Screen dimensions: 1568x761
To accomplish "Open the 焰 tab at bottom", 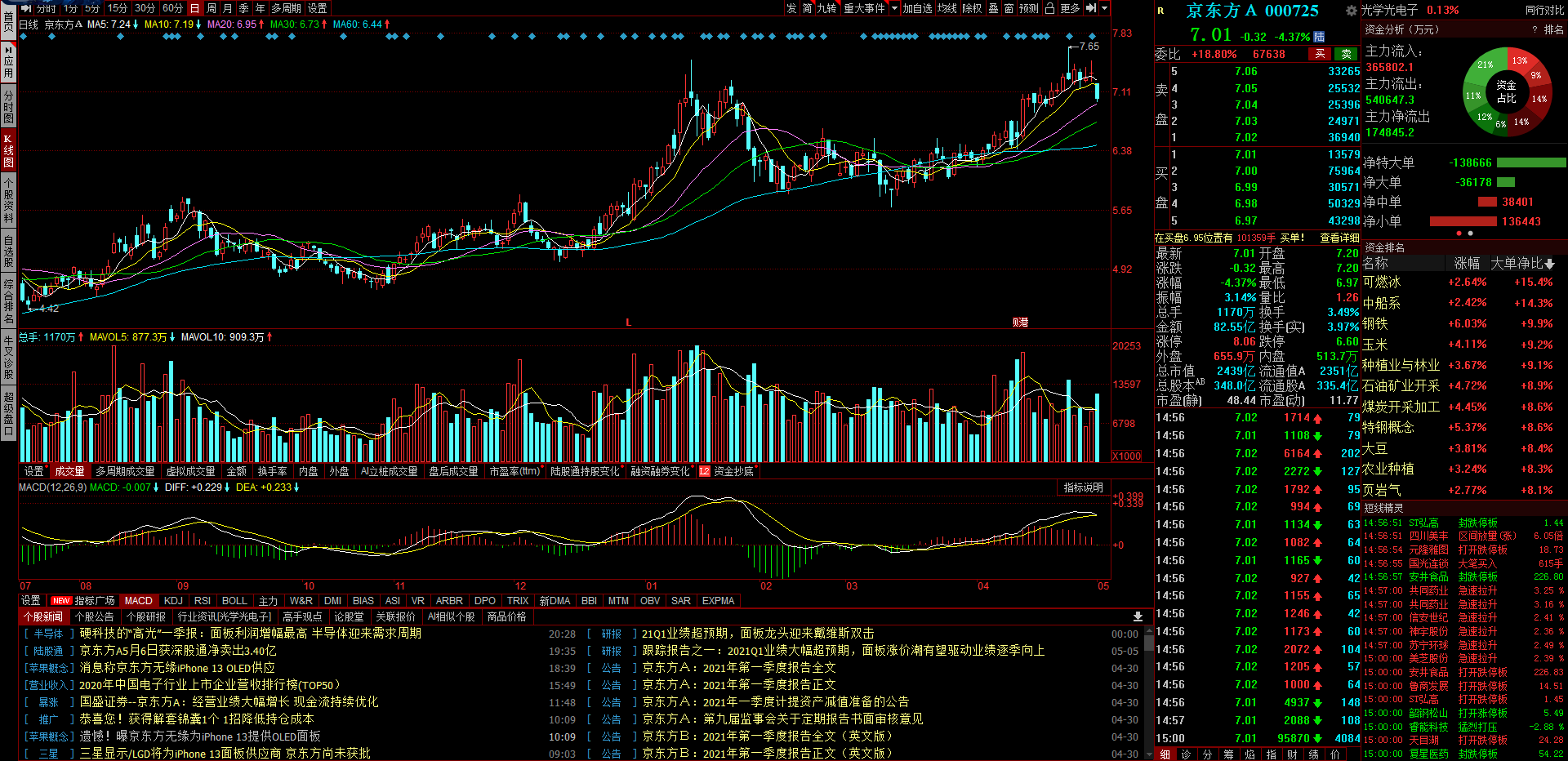I will 1249,754.
